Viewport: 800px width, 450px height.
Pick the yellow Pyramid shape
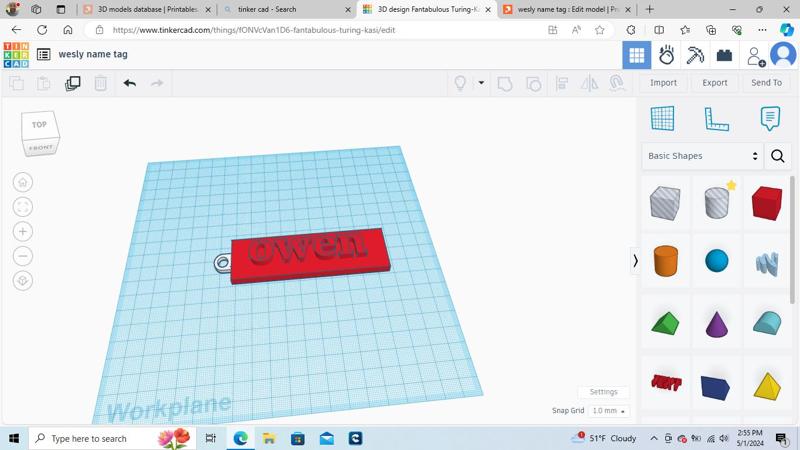coord(767,386)
